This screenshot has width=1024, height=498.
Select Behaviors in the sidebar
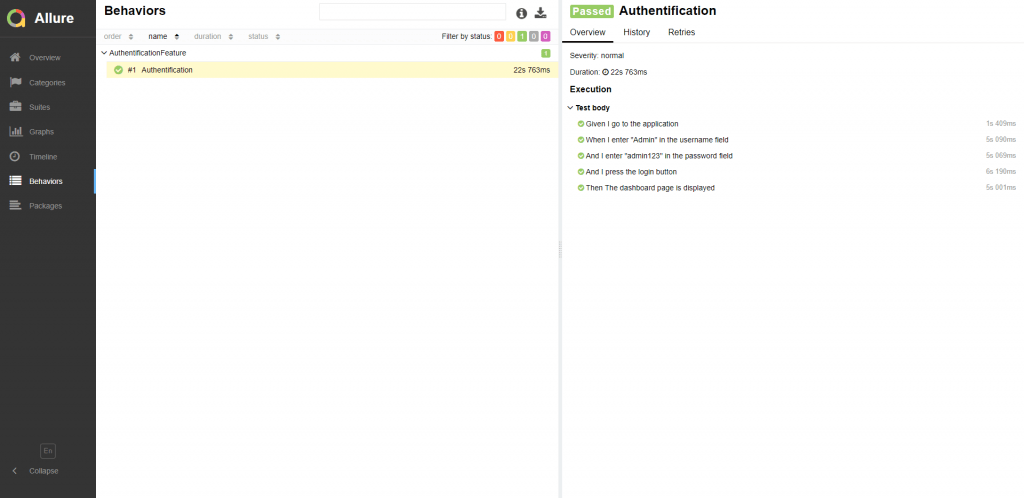coord(48,181)
